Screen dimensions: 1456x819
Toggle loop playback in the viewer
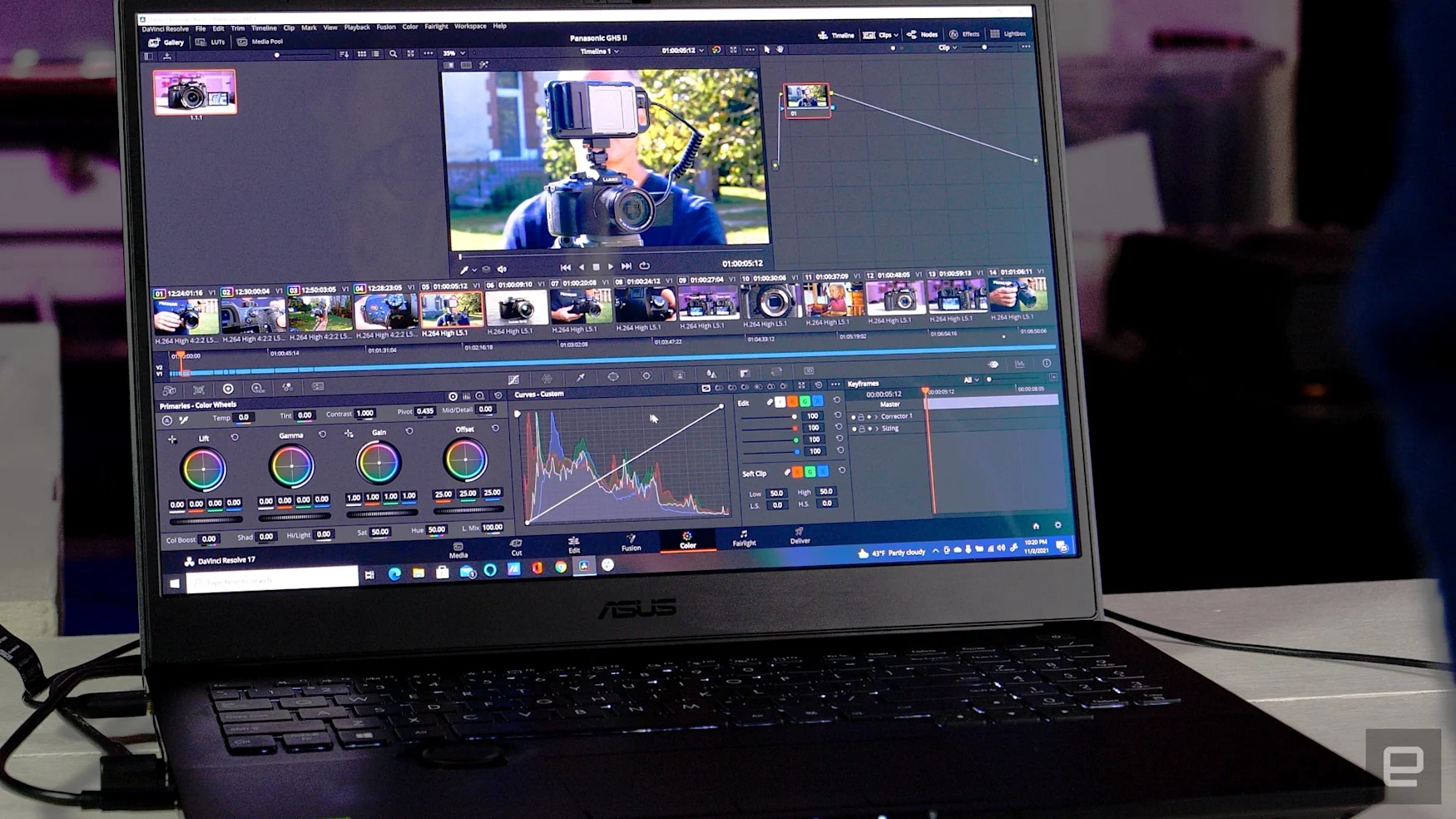(x=644, y=266)
